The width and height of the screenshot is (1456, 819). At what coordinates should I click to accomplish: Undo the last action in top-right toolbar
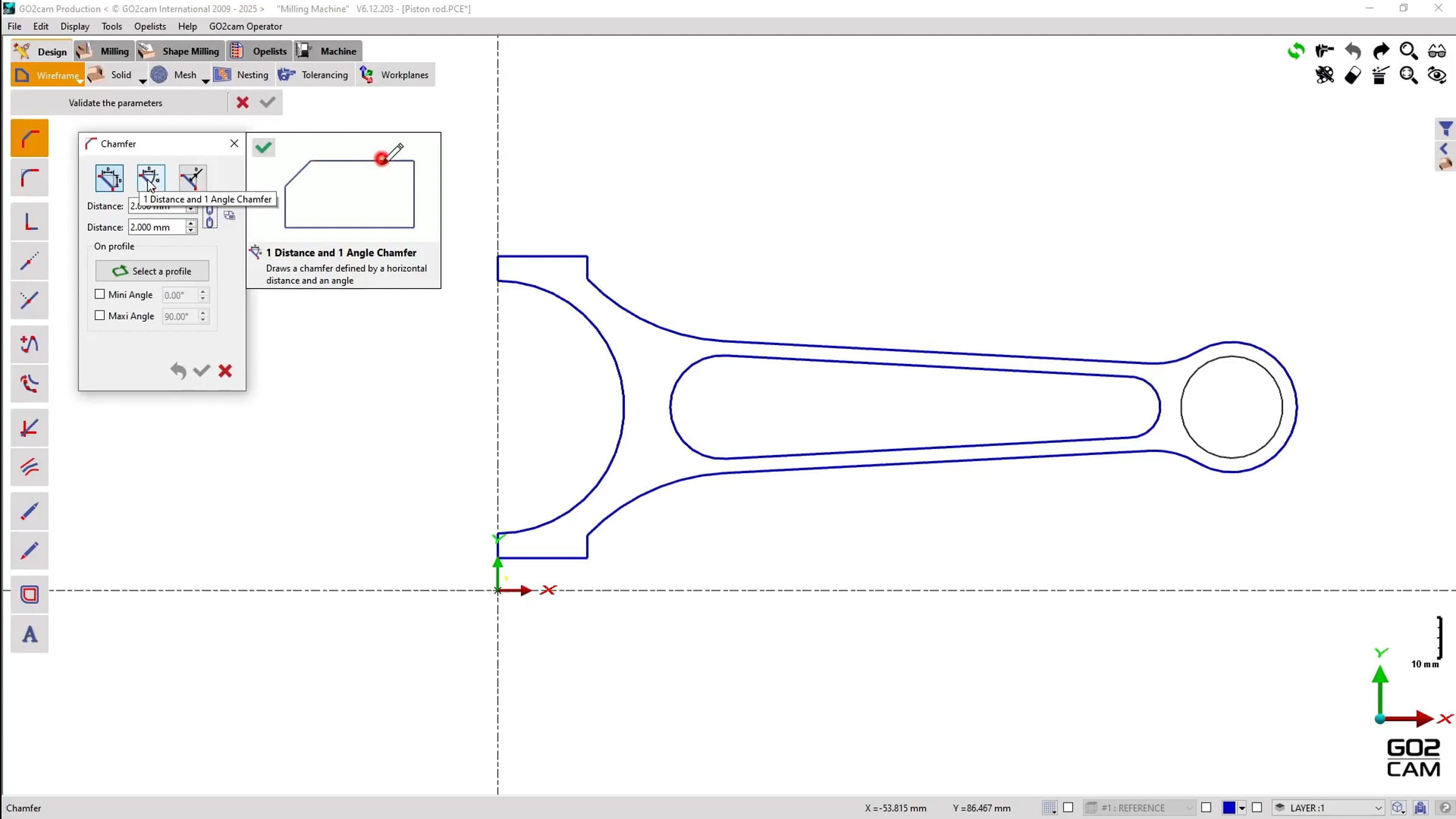(x=1352, y=51)
